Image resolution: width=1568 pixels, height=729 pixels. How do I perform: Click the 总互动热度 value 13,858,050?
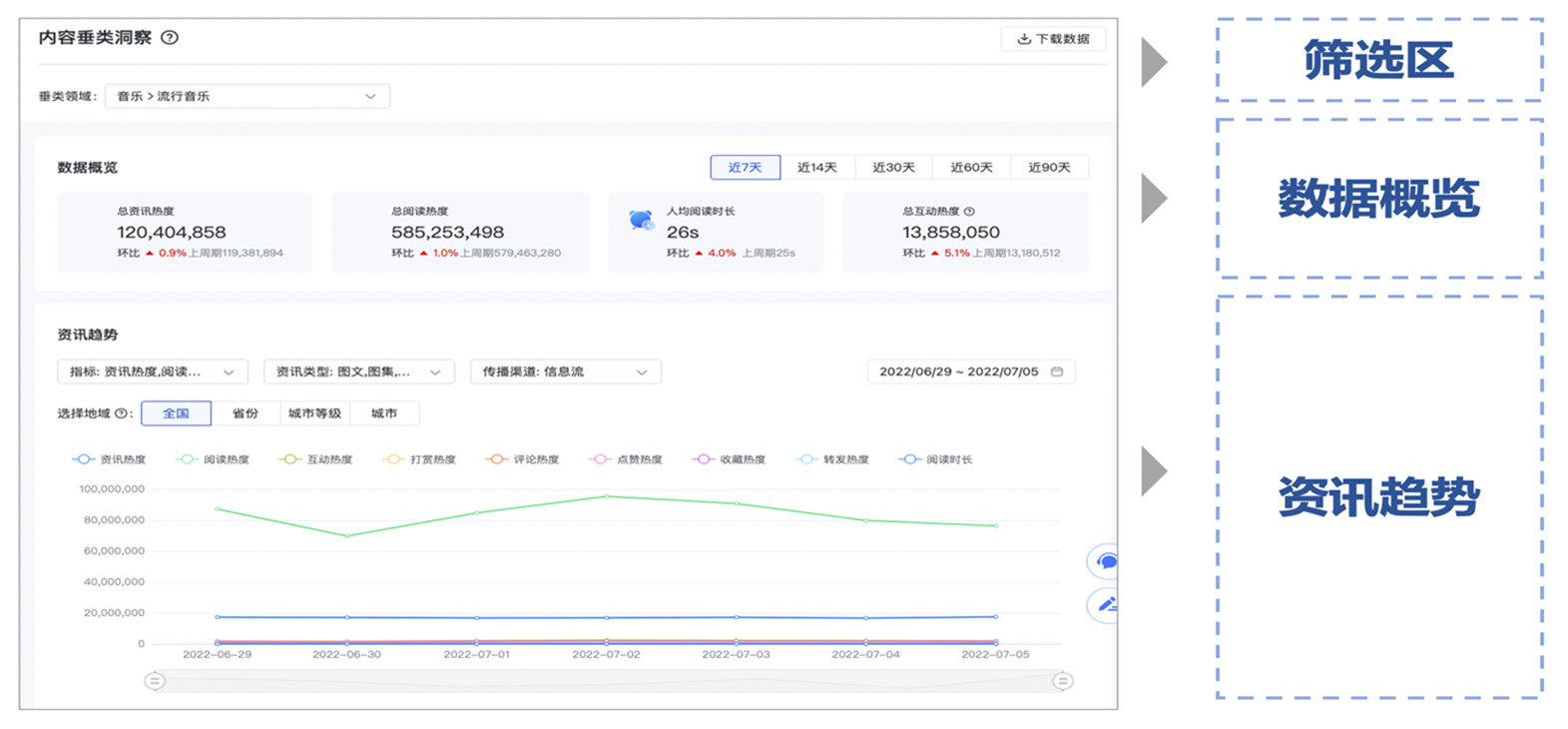(951, 232)
